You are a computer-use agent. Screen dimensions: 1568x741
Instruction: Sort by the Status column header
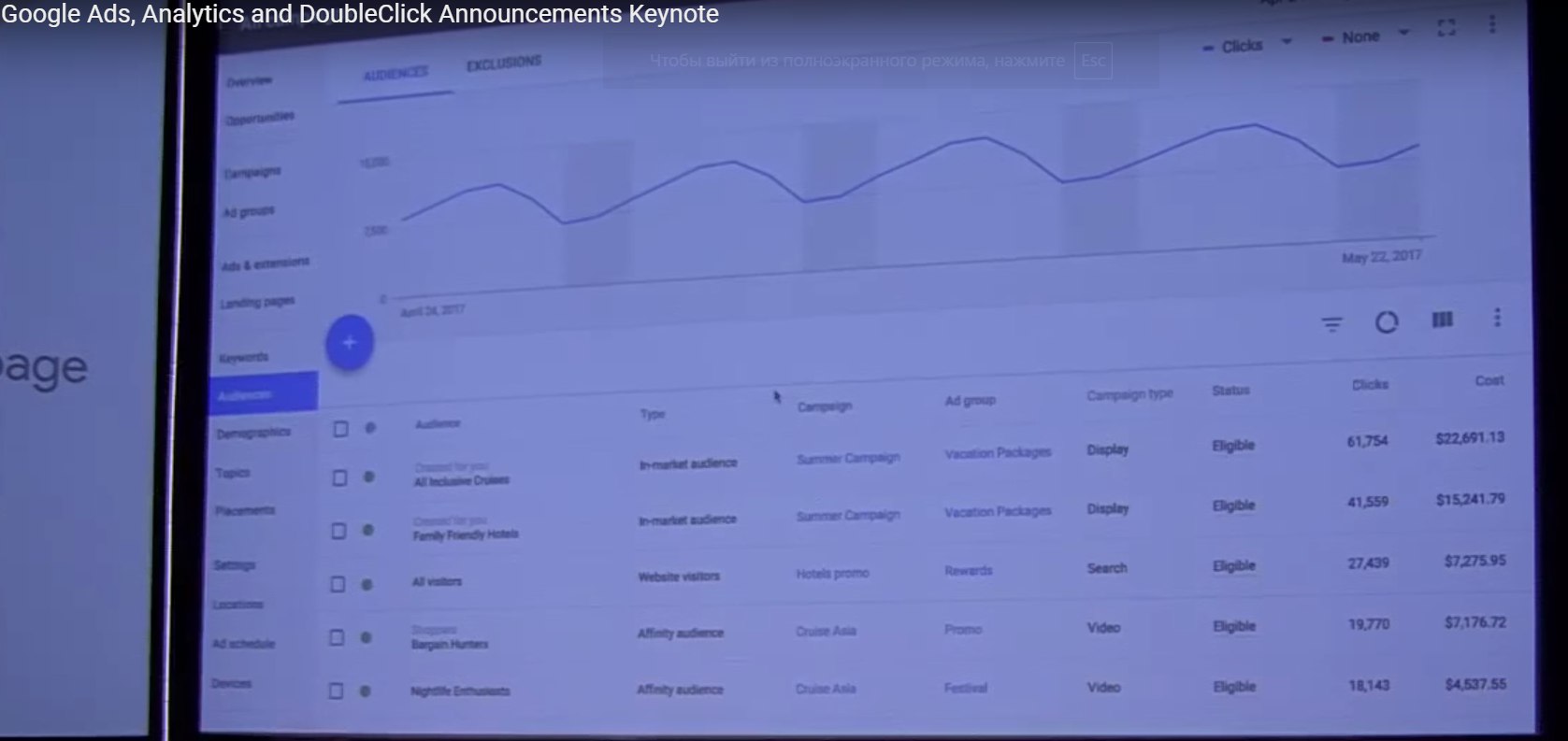1230,390
